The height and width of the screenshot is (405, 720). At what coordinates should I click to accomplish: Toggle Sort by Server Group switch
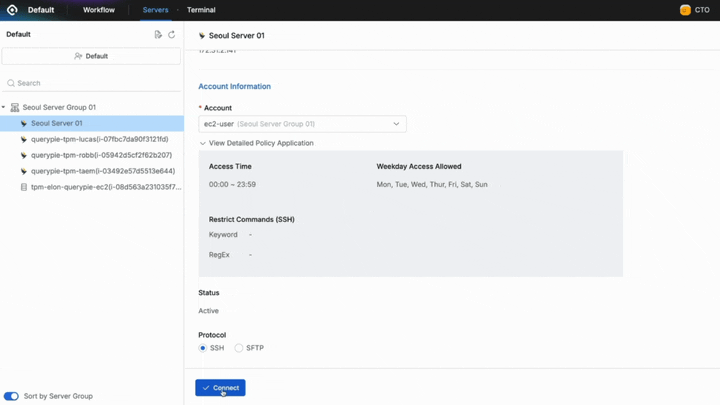coord(11,396)
